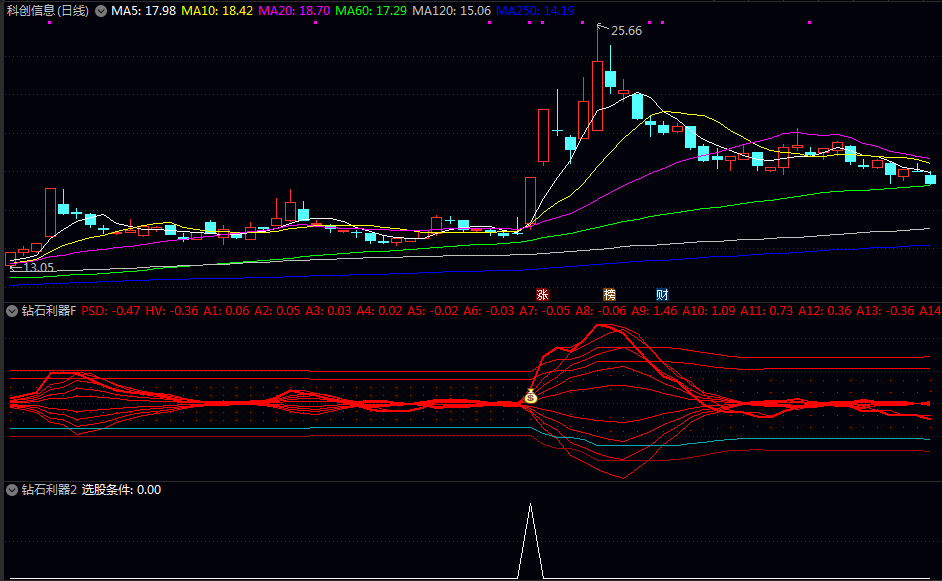Click the MA120 moving average label

pyautogui.click(x=451, y=11)
